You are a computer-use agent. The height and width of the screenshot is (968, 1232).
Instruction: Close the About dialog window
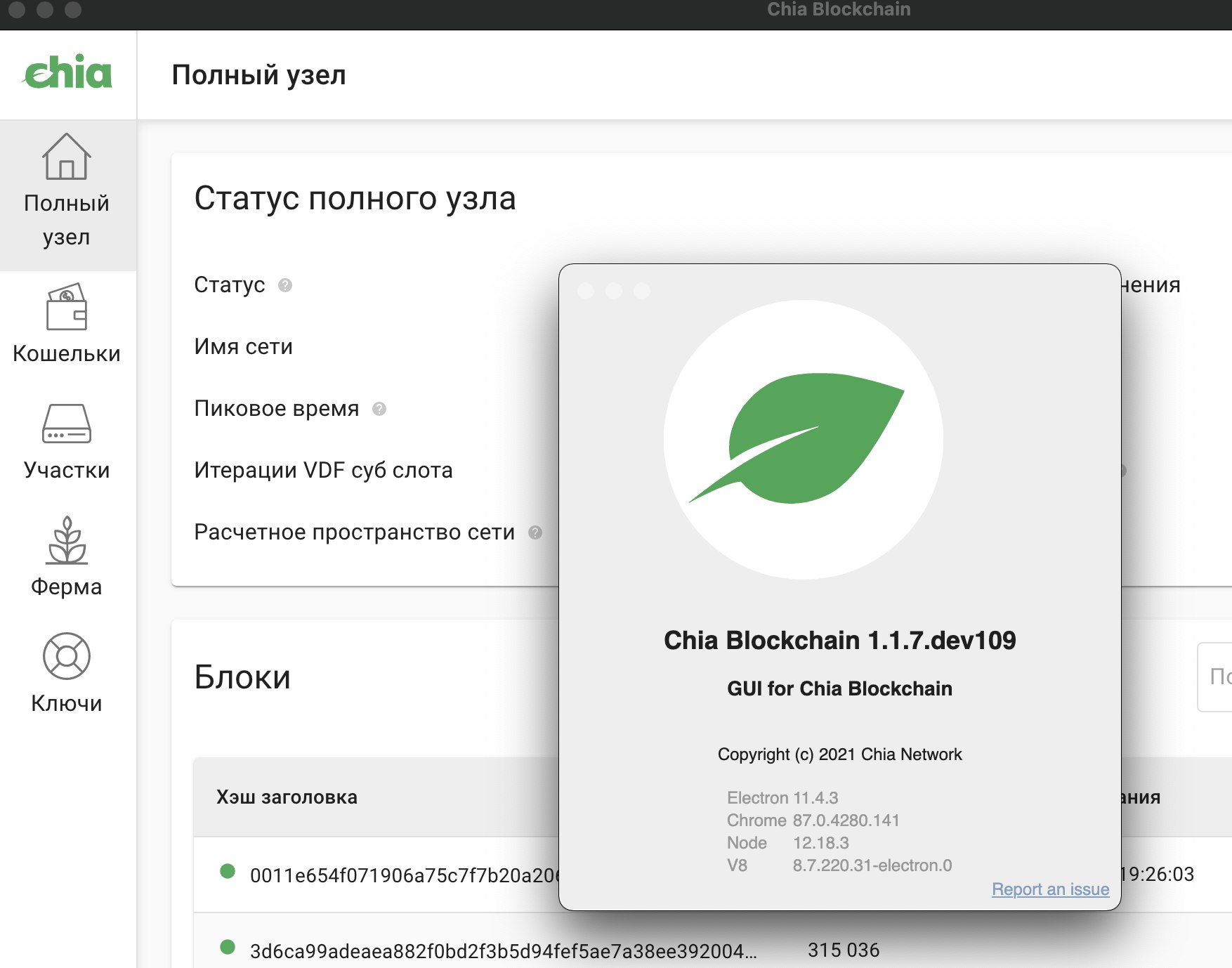pyautogui.click(x=586, y=291)
